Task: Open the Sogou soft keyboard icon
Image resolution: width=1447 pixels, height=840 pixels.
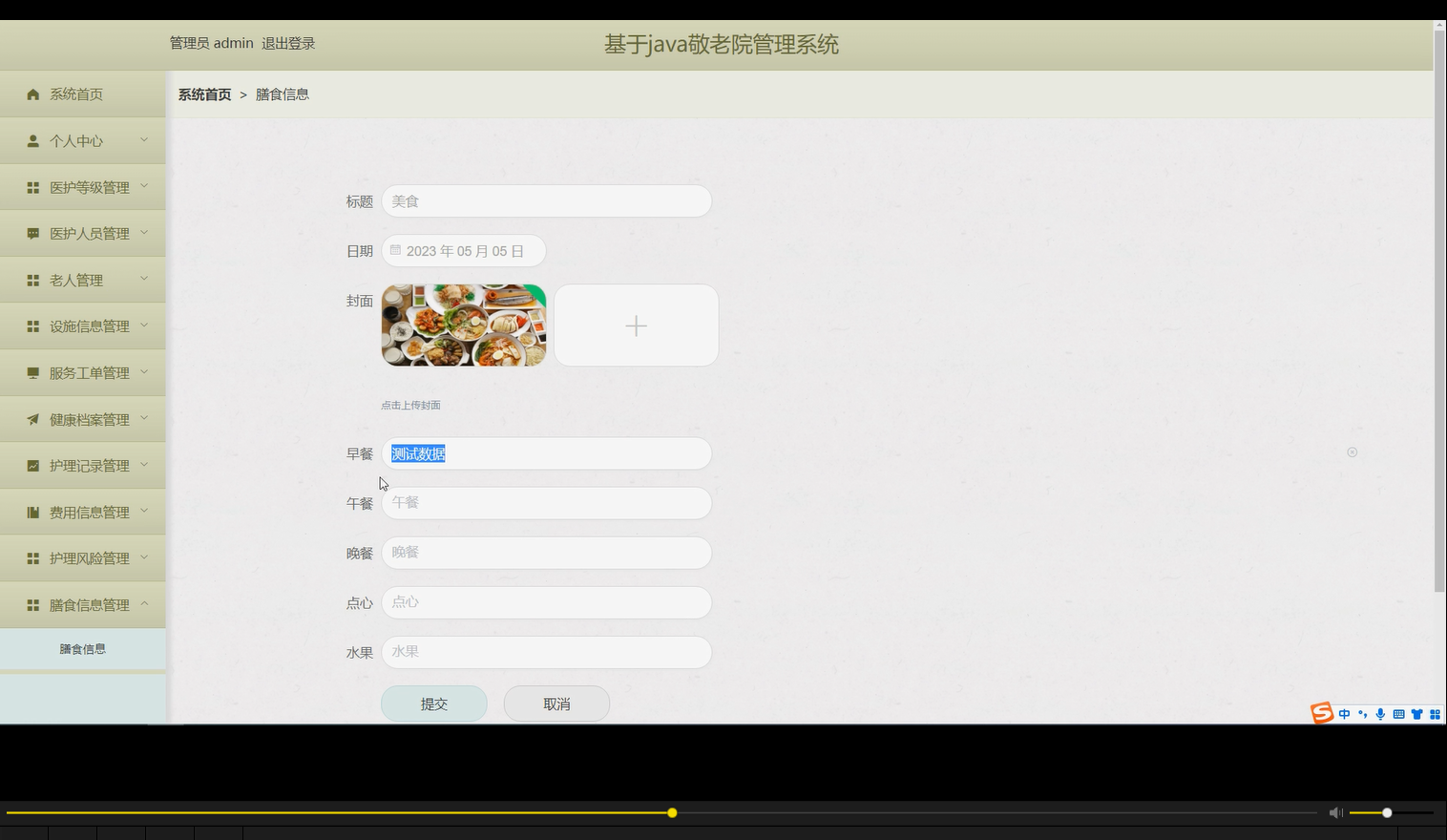Action: coord(1398,714)
